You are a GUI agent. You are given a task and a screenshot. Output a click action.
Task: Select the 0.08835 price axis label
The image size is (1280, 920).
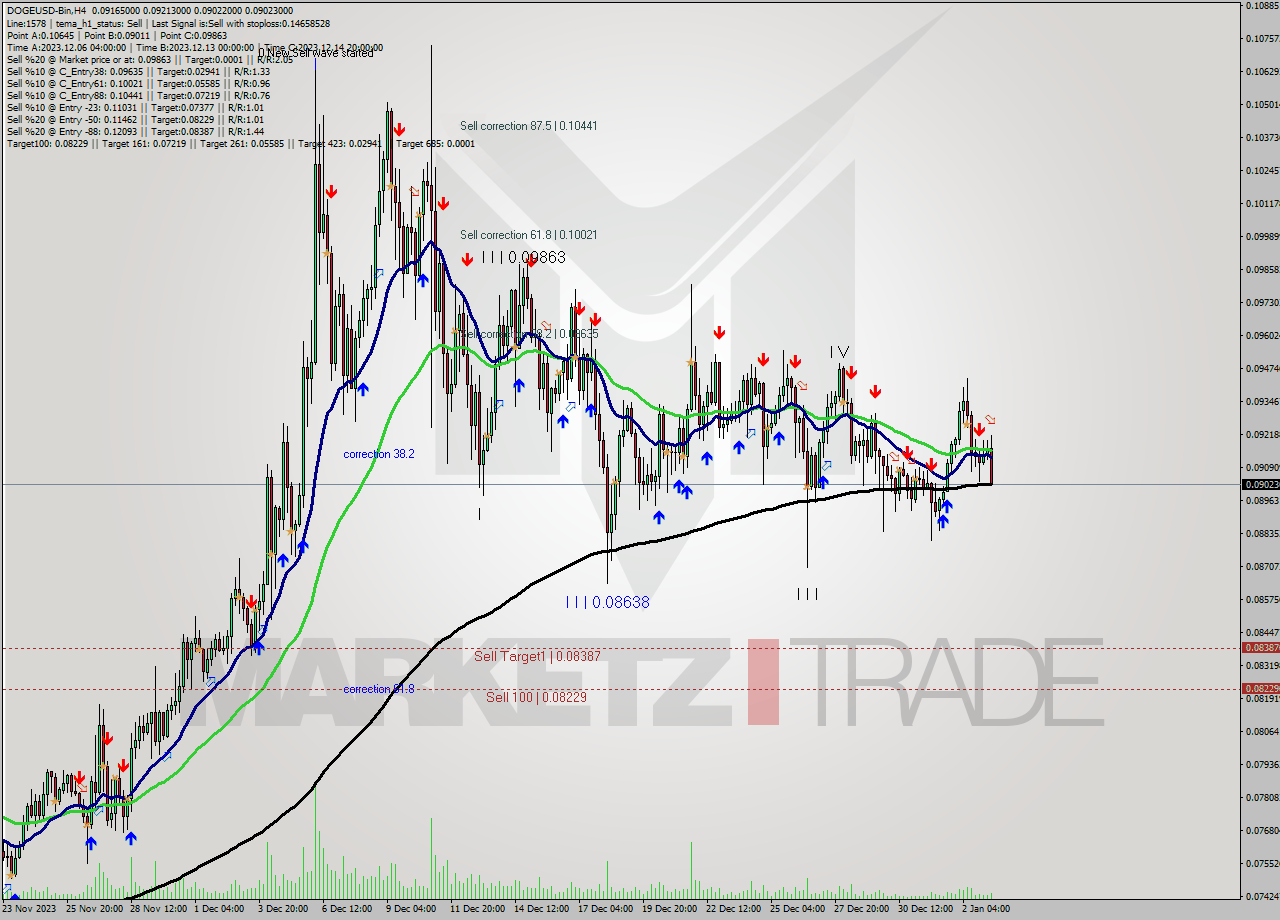coord(1262,533)
